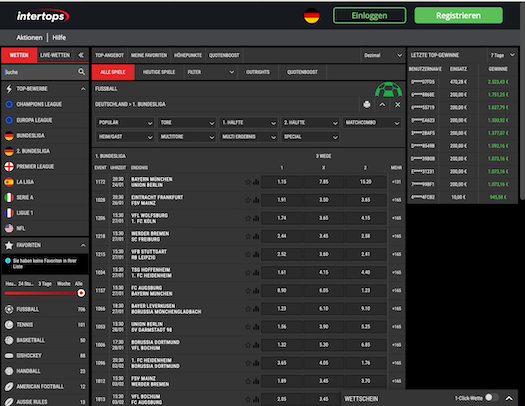
Task: Bet on Bayern München win at 1.15
Action: [282, 182]
